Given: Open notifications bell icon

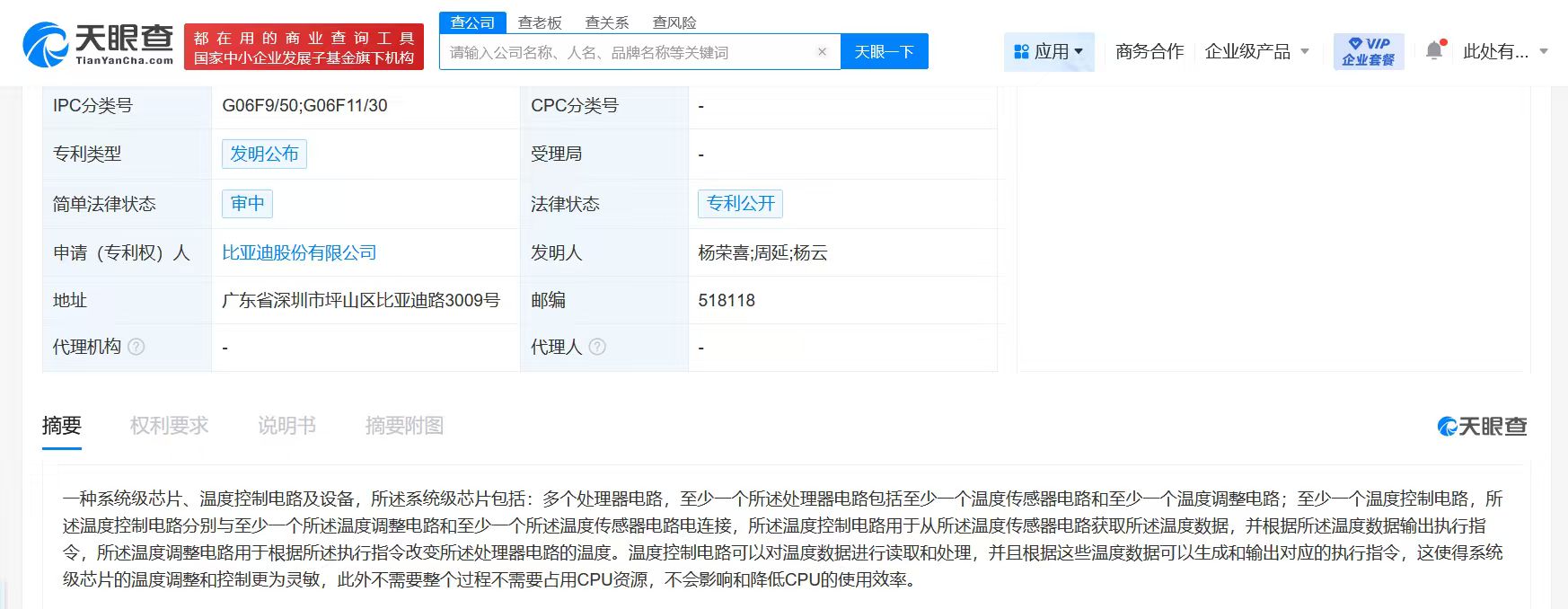Looking at the screenshot, I should (x=1435, y=50).
